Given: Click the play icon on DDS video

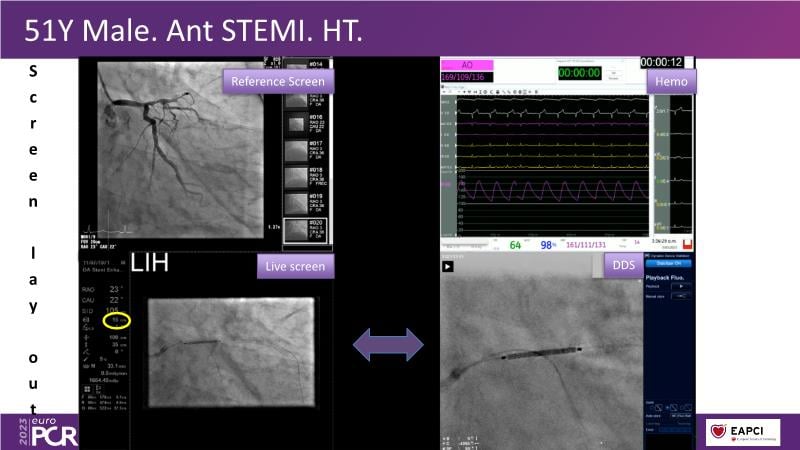Looking at the screenshot, I should tap(447, 267).
